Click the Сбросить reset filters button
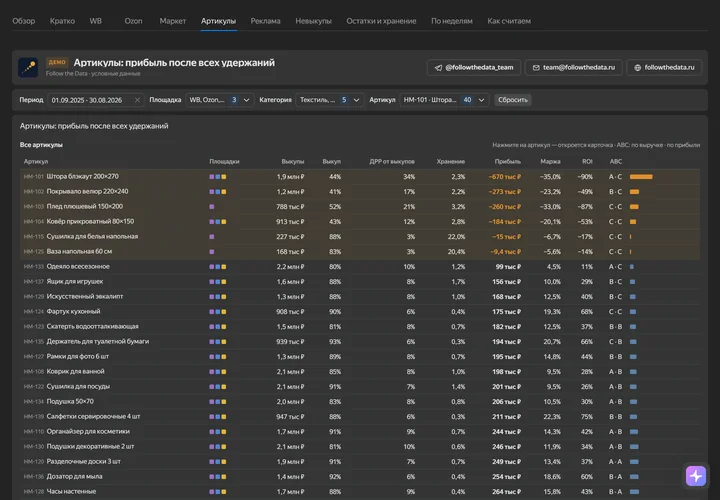 (513, 100)
